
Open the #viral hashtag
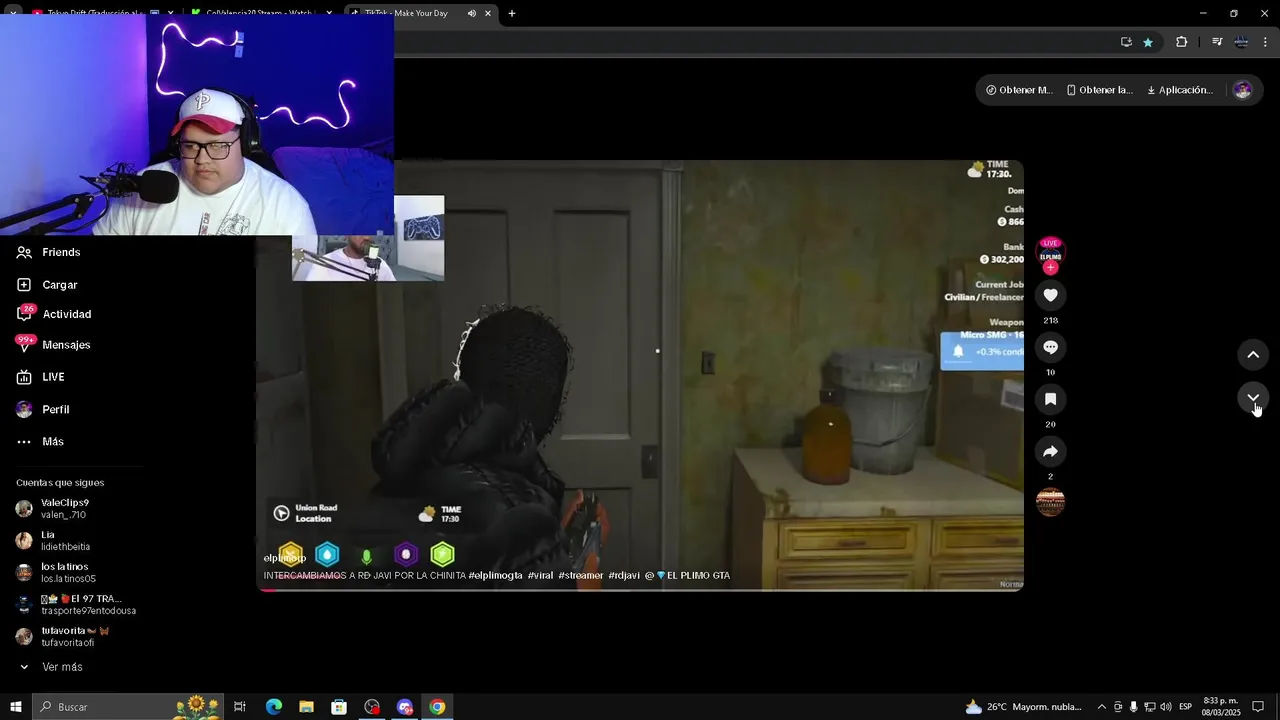pos(540,576)
